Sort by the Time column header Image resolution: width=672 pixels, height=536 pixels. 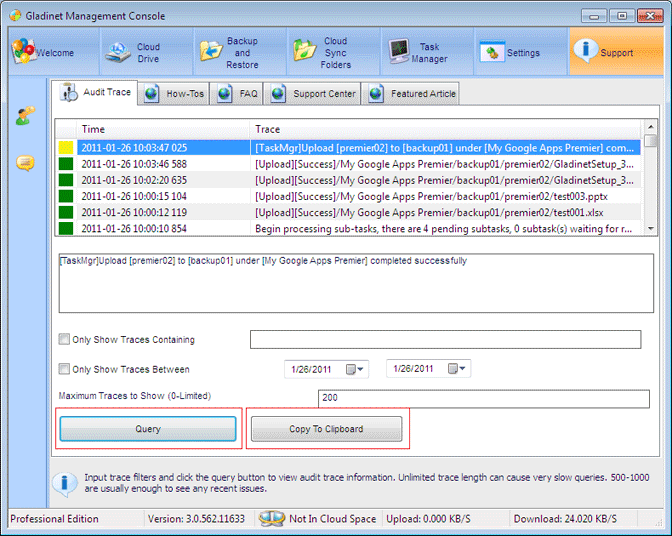pos(163,129)
